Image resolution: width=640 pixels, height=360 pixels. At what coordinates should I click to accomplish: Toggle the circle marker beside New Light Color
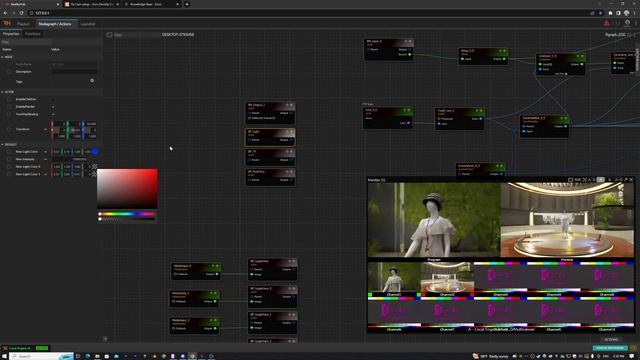pyautogui.click(x=9, y=152)
